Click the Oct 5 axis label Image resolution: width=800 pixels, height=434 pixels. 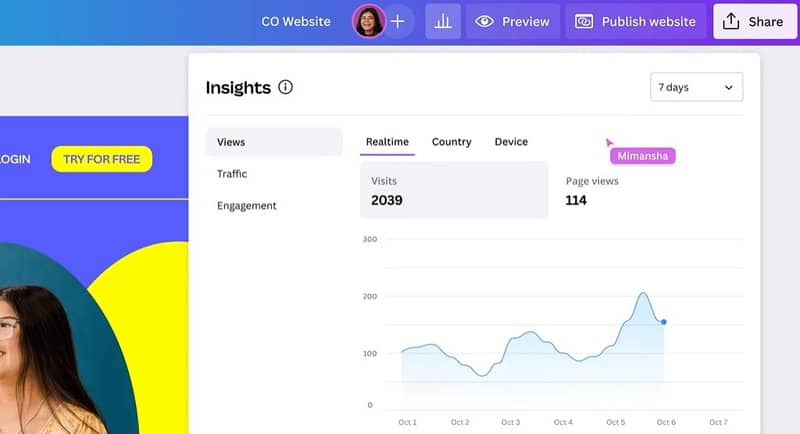tap(615, 422)
